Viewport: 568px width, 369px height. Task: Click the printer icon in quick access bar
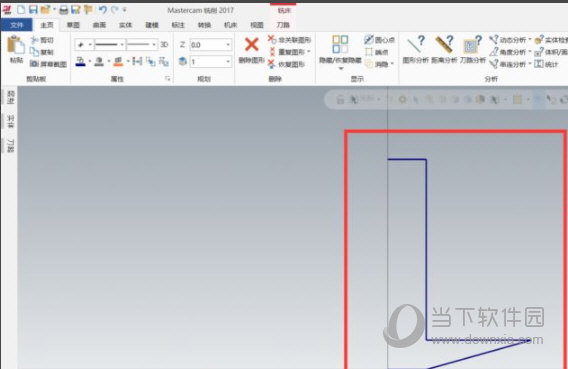[64, 10]
